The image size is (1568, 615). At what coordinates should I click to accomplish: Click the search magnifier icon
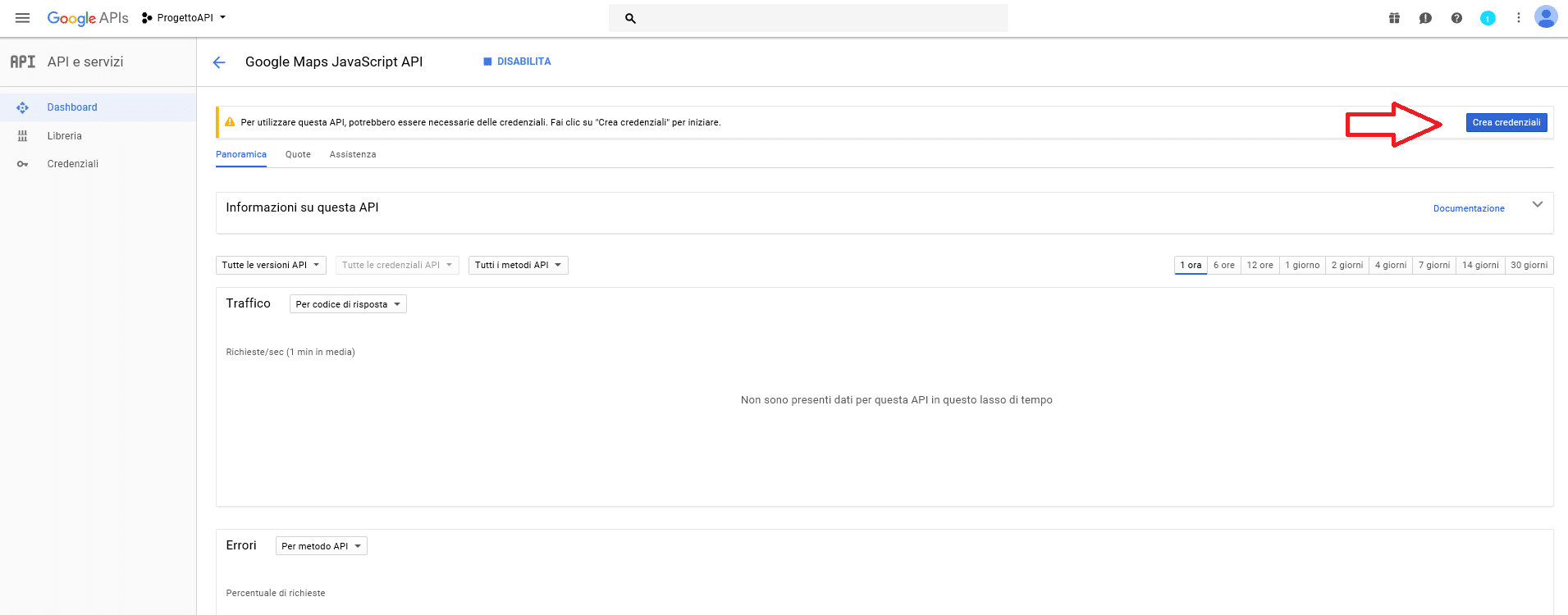(x=630, y=18)
